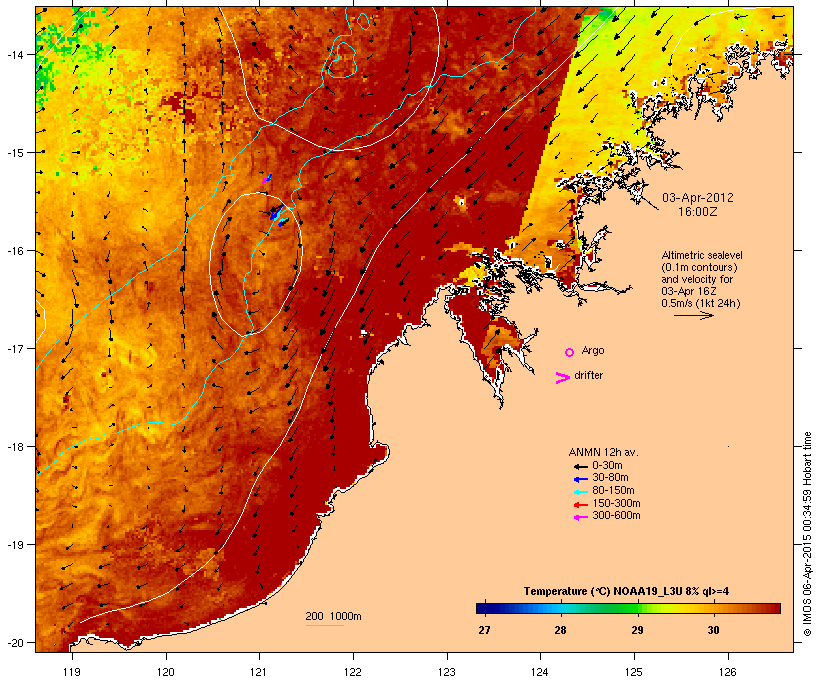Click the red 150-300m legend arrow
Image resolution: width=820 pixels, height=680 pixels.
(581, 505)
